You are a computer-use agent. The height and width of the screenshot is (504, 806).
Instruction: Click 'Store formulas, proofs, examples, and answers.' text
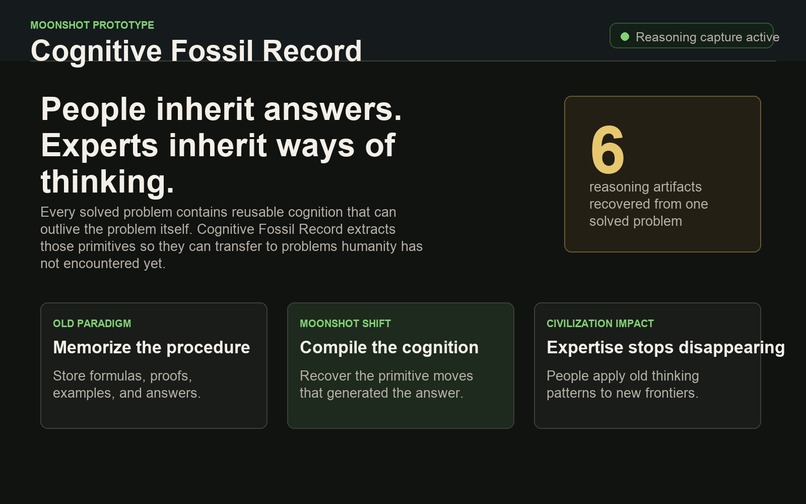tap(126, 385)
